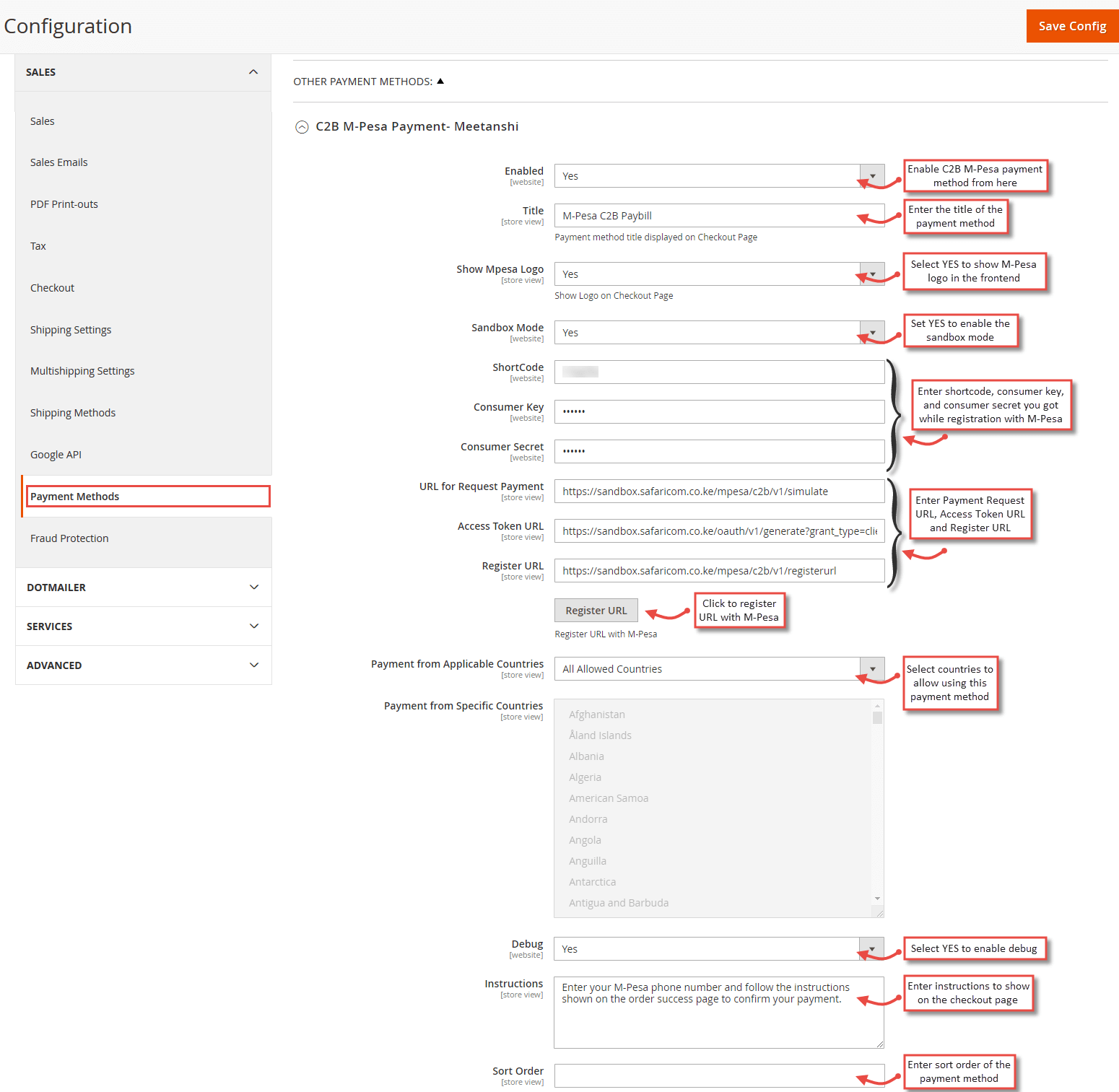Open Google API settings
Viewport: 1119px width, 1092px height.
point(56,455)
